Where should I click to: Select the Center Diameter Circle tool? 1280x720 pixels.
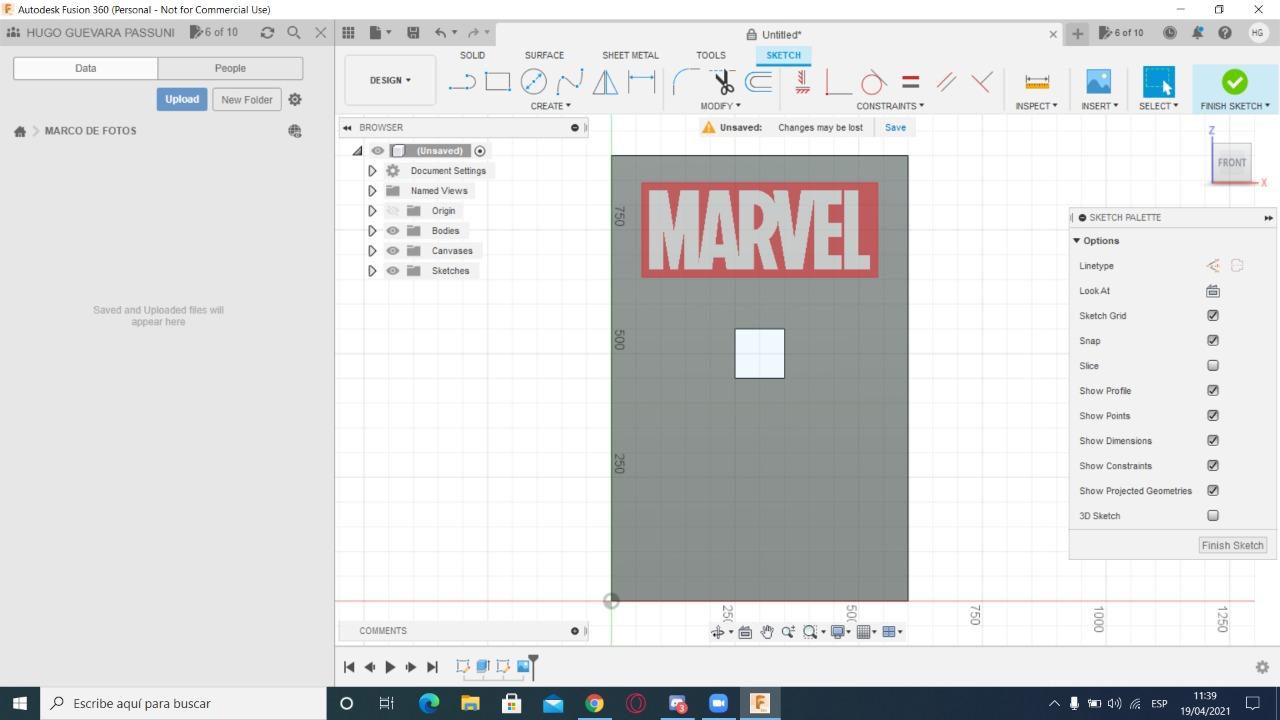point(534,82)
